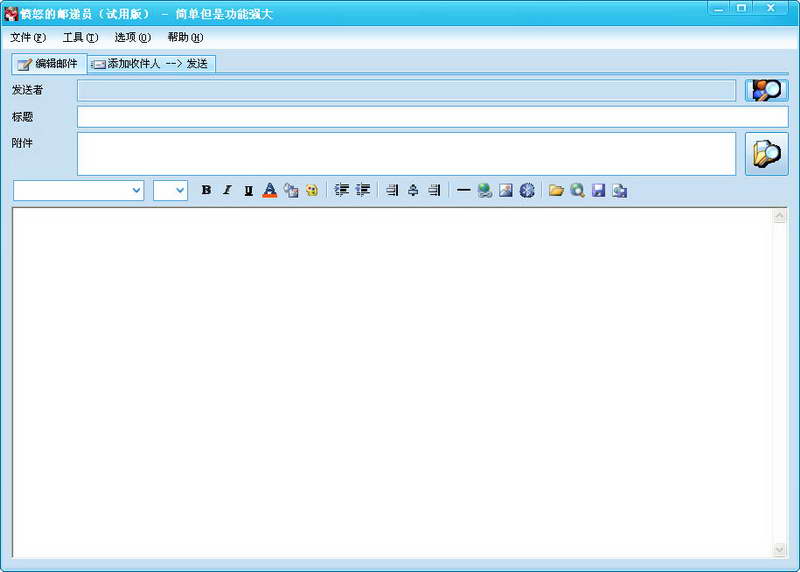The height and width of the screenshot is (572, 800).
Task: Click the preview magnifier icon
Action: [x=578, y=190]
